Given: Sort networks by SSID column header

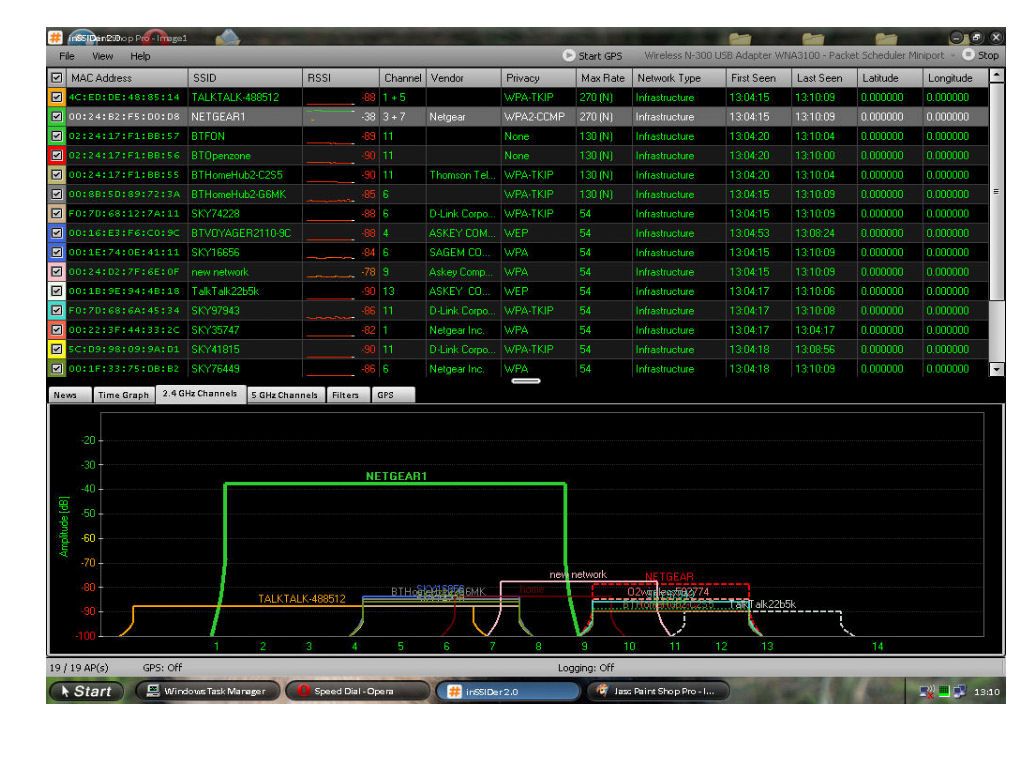Looking at the screenshot, I should (245, 78).
